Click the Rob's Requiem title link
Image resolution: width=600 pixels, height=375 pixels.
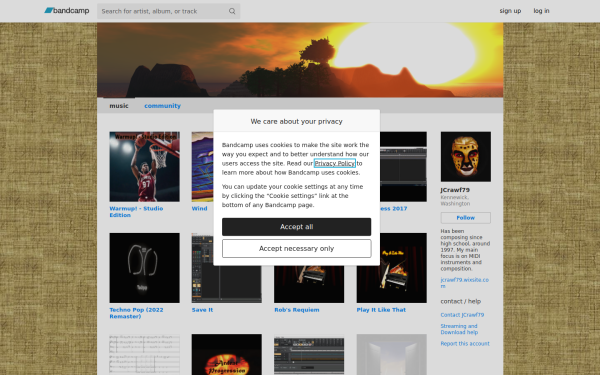[297, 310]
